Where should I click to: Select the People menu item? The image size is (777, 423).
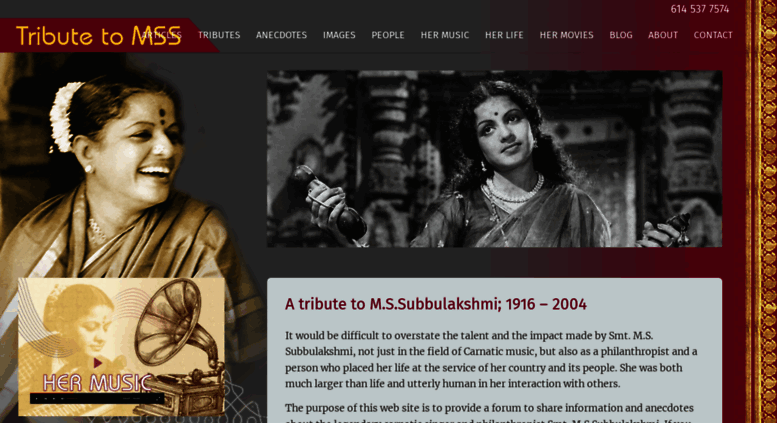tap(388, 35)
